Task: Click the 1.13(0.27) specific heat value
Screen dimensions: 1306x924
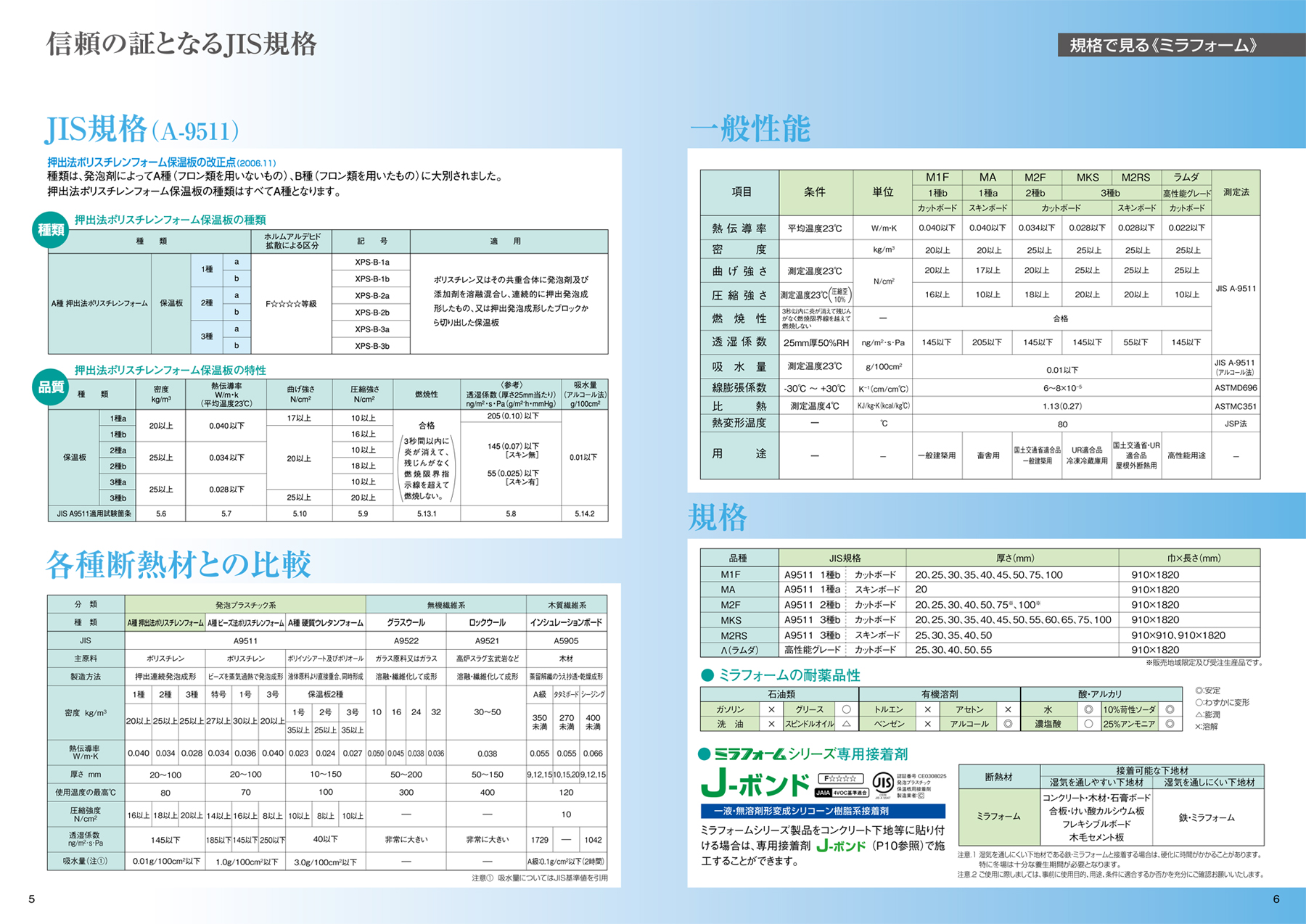Action: [1061, 406]
